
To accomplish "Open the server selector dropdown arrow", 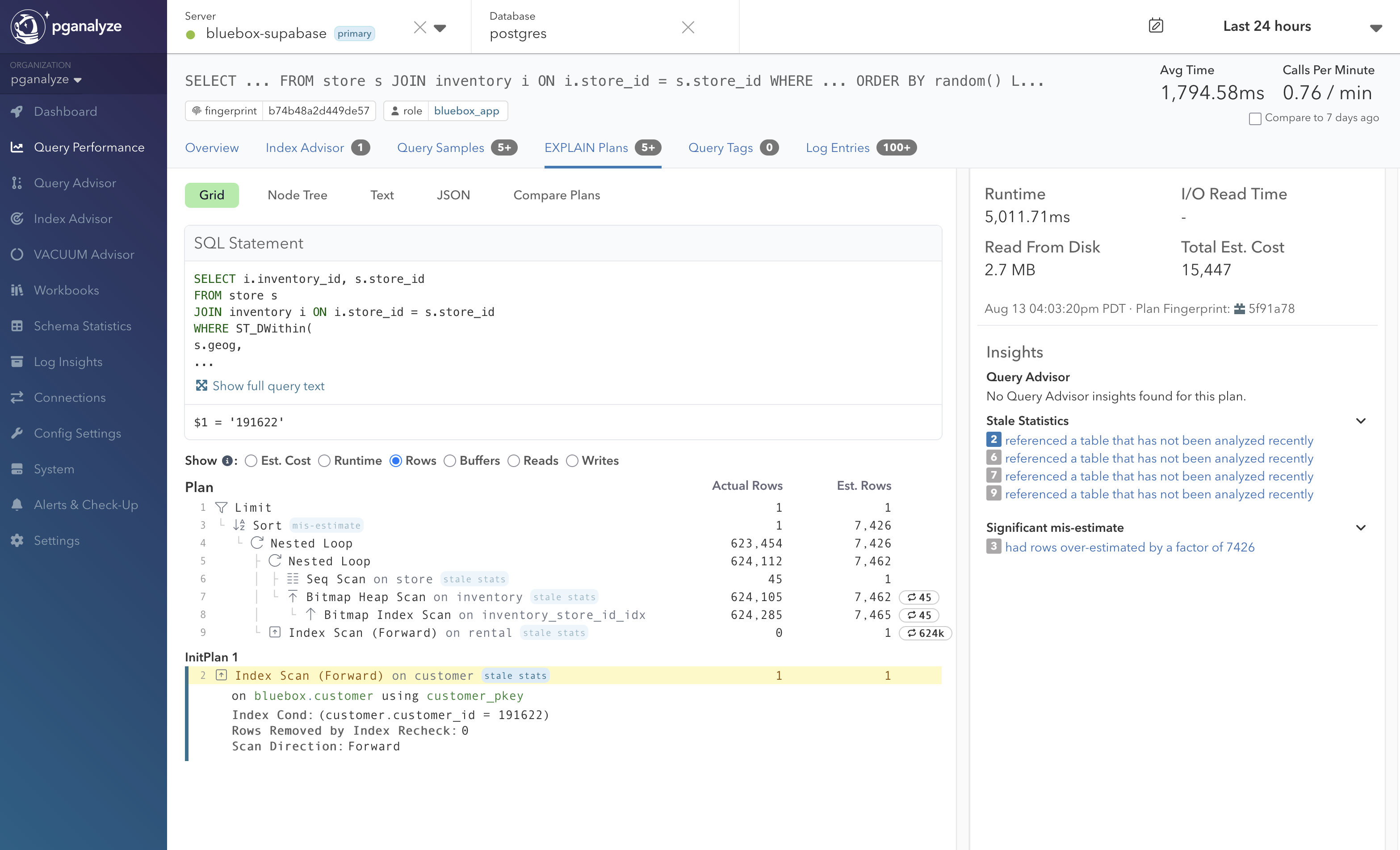I will 440,28.
